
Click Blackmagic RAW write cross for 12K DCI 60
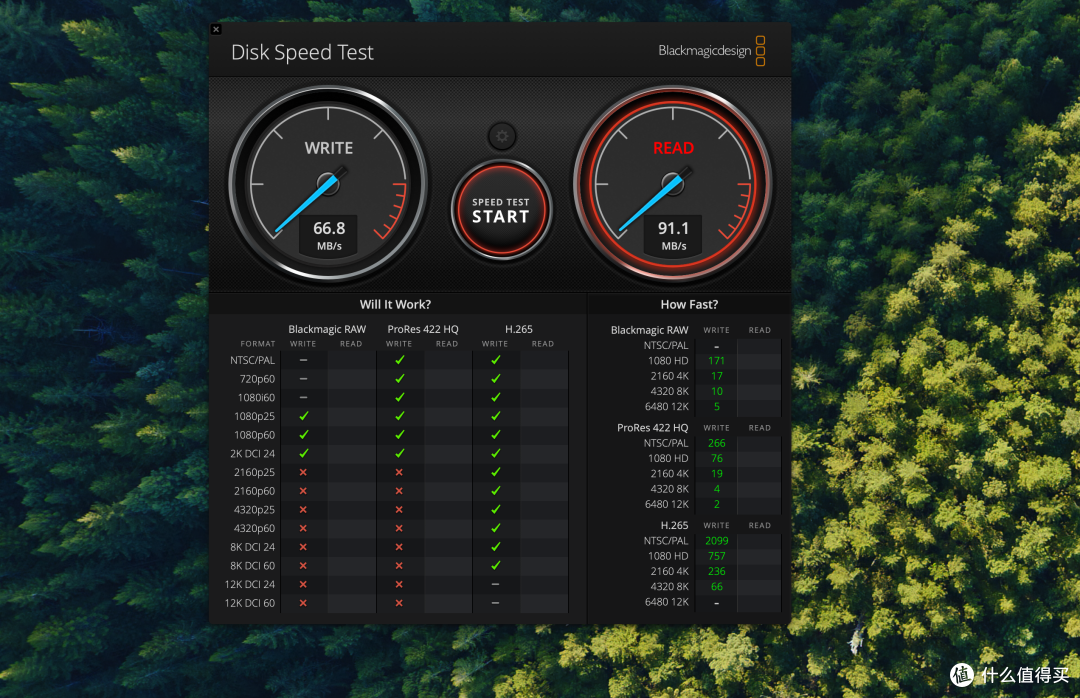[303, 603]
